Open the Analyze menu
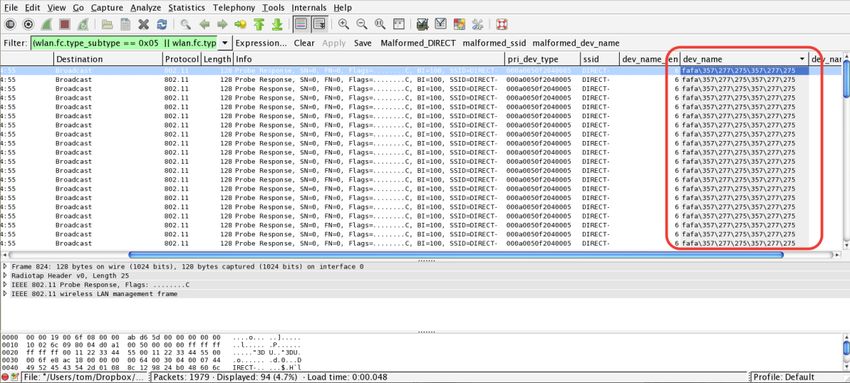The image size is (850, 383). [x=146, y=8]
